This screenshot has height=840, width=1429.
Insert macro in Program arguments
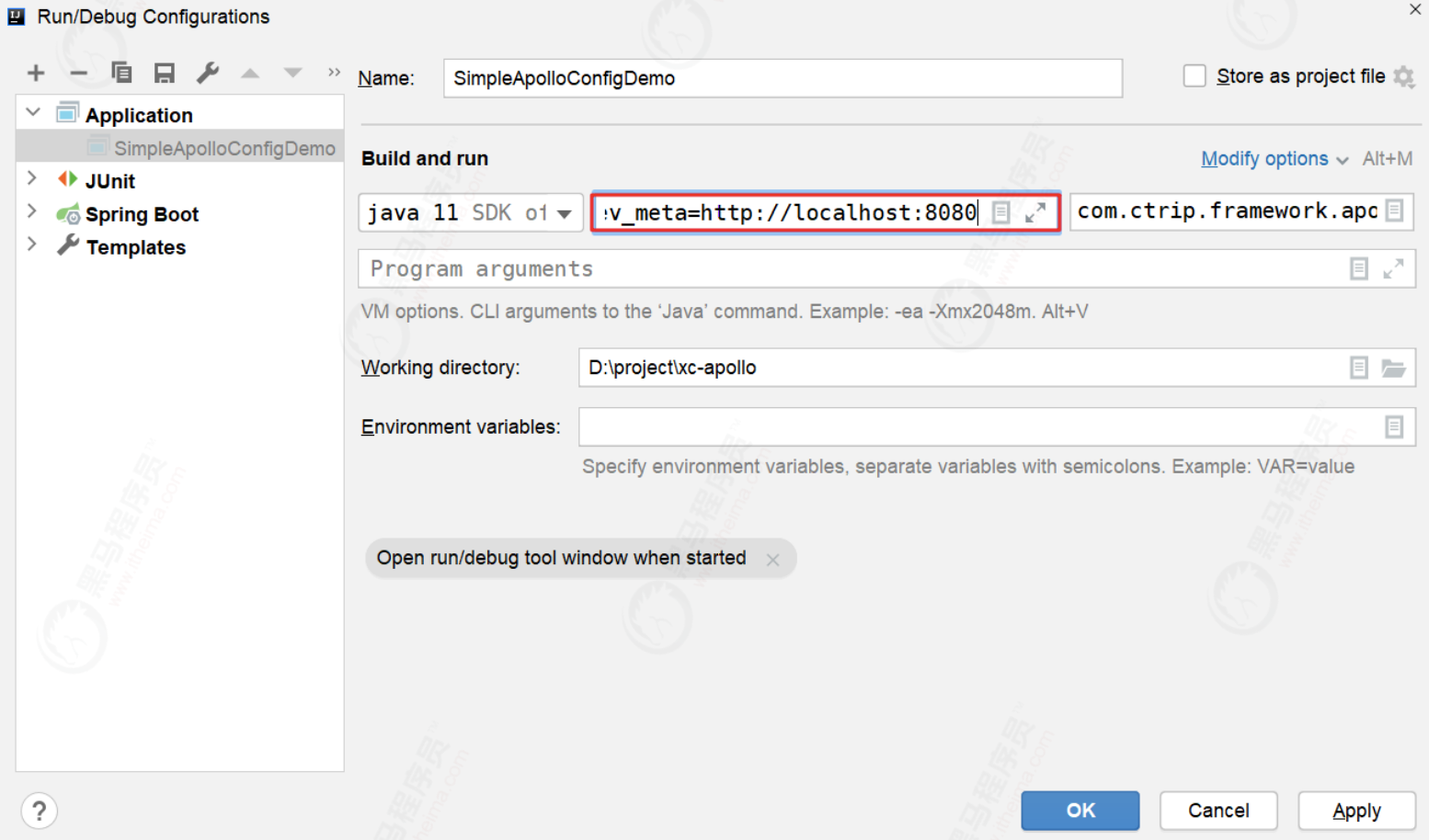tap(1359, 268)
